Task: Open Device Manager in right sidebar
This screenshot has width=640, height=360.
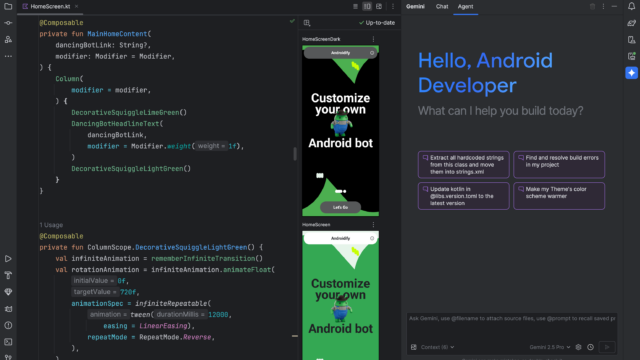Action: pyautogui.click(x=631, y=40)
